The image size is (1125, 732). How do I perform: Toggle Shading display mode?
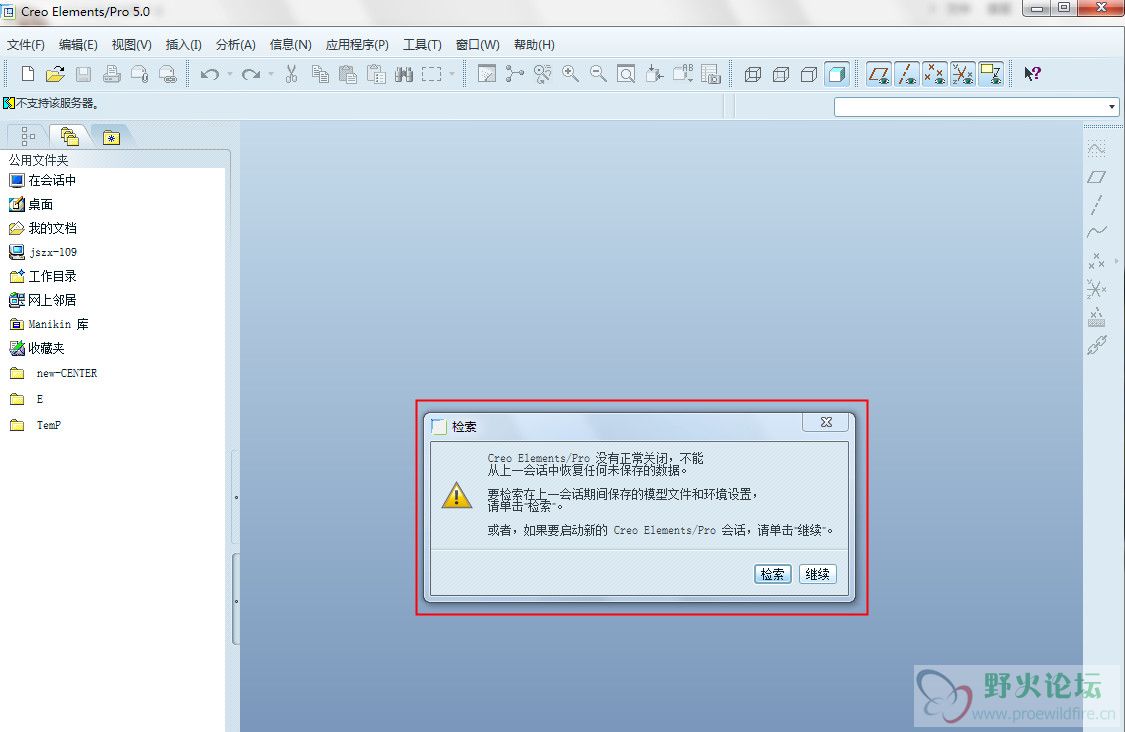837,74
